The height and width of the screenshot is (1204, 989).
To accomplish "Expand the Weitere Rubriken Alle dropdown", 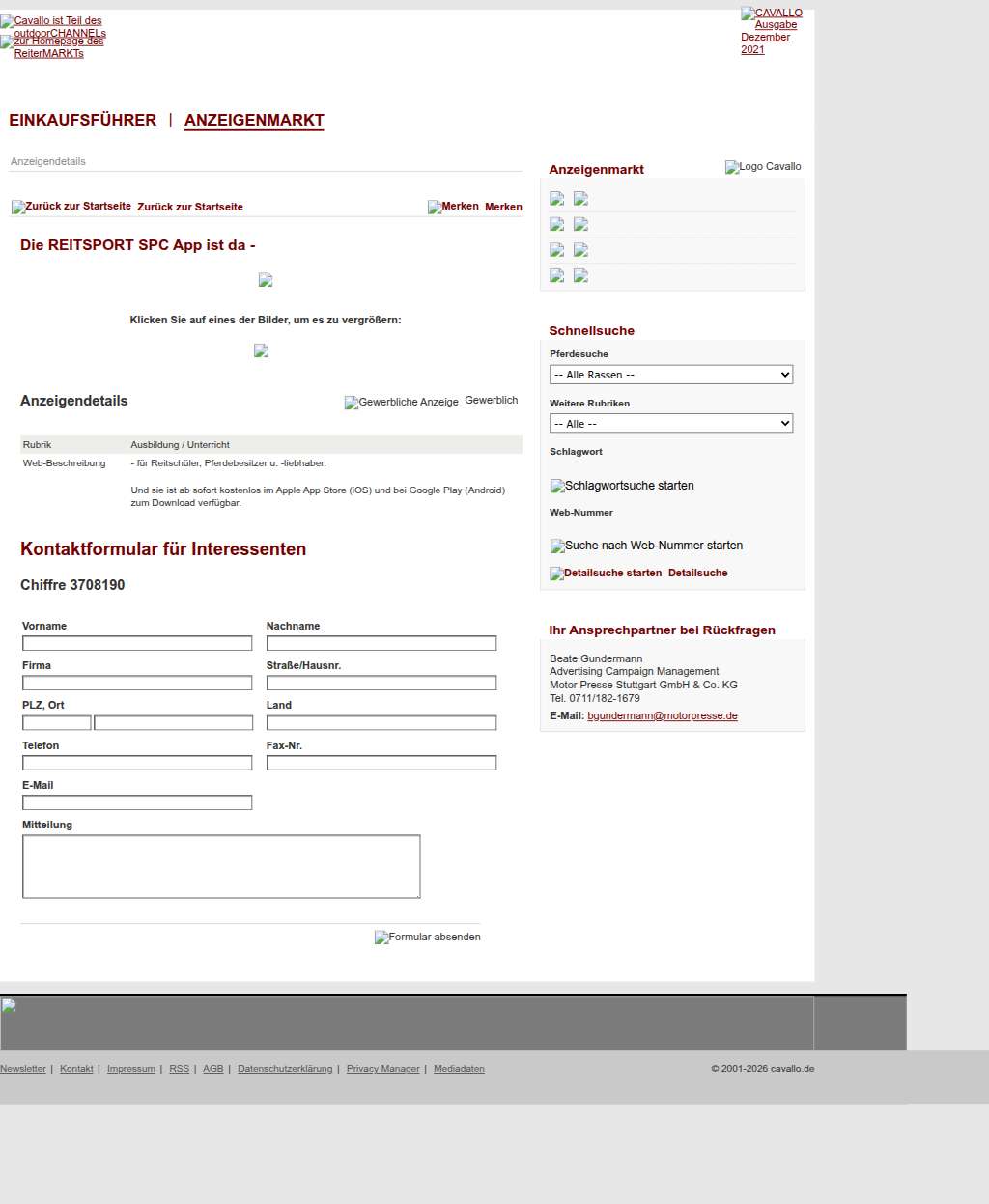I will (x=670, y=424).
